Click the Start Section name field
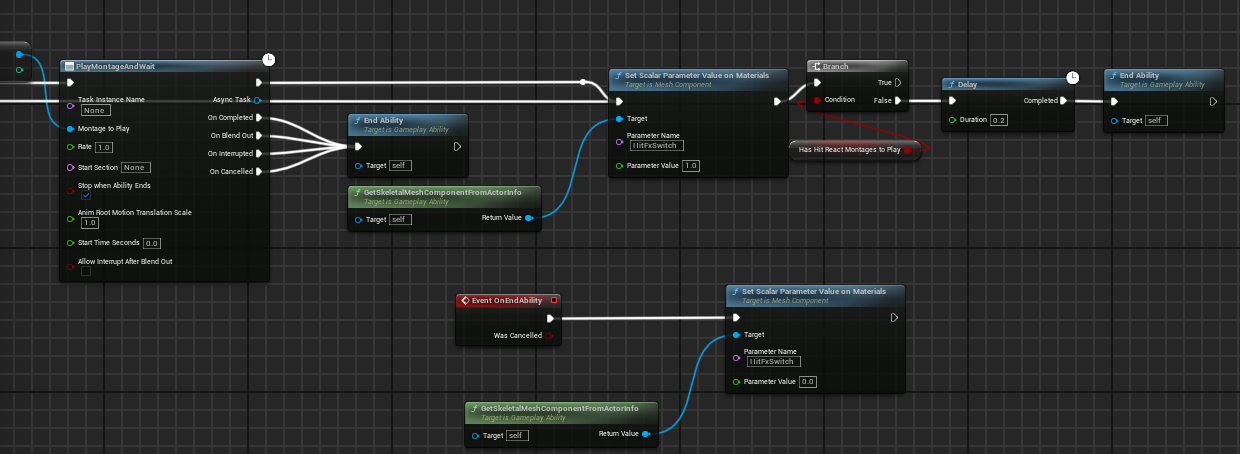 pyautogui.click(x=136, y=167)
